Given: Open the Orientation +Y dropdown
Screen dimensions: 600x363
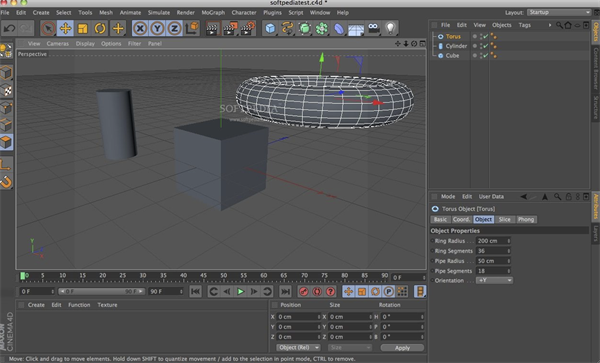Looking at the screenshot, I should pos(494,280).
